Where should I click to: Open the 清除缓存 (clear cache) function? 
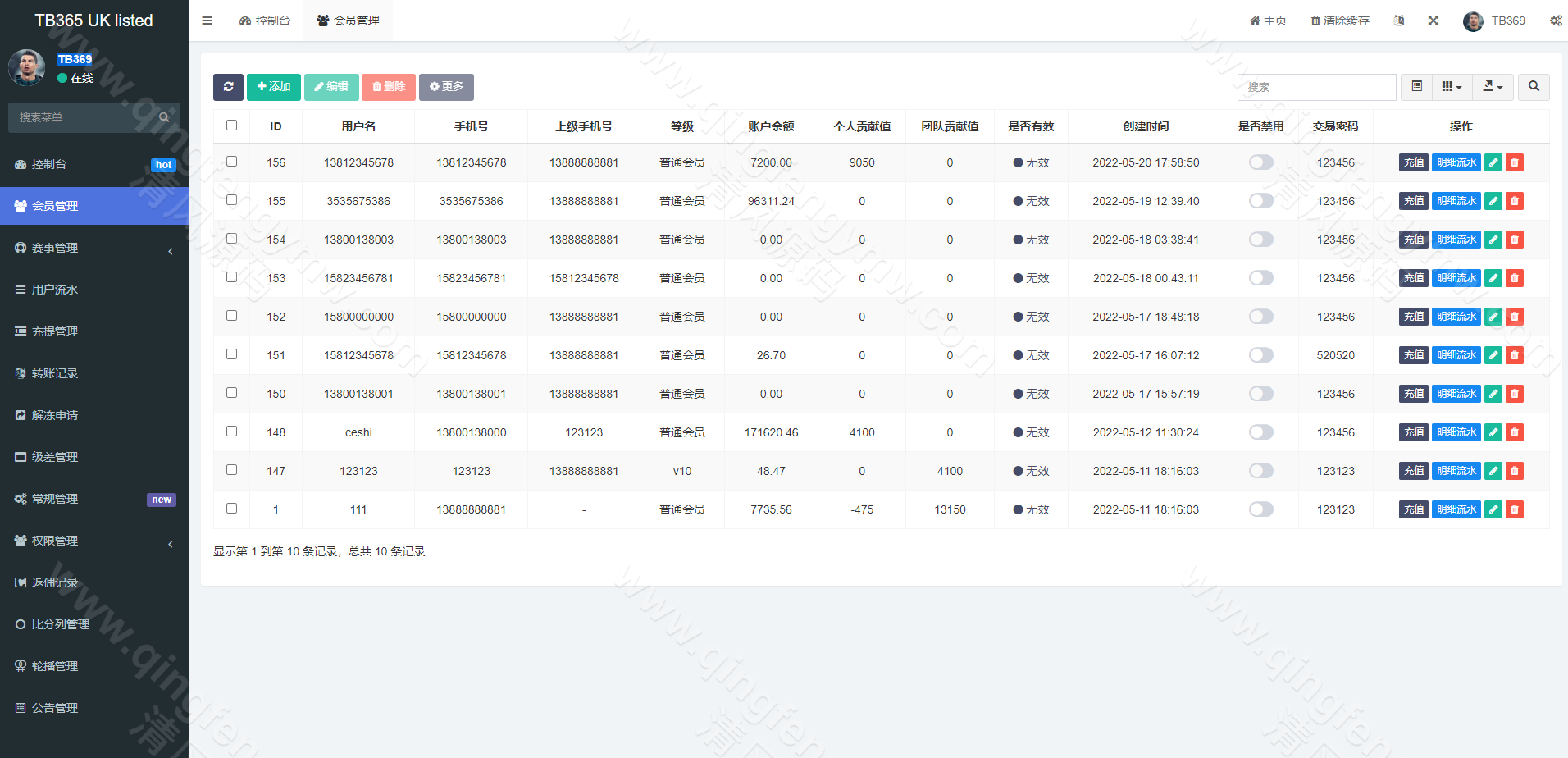(1338, 21)
